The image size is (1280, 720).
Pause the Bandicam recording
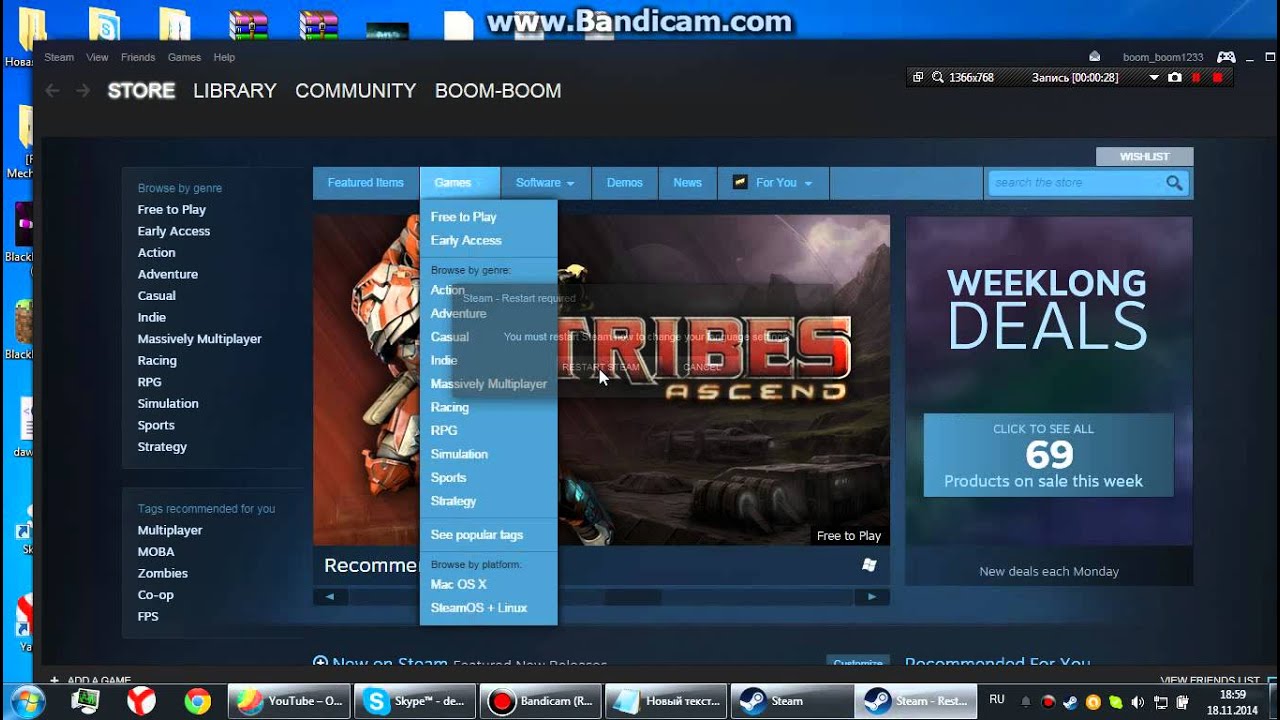tap(1197, 77)
